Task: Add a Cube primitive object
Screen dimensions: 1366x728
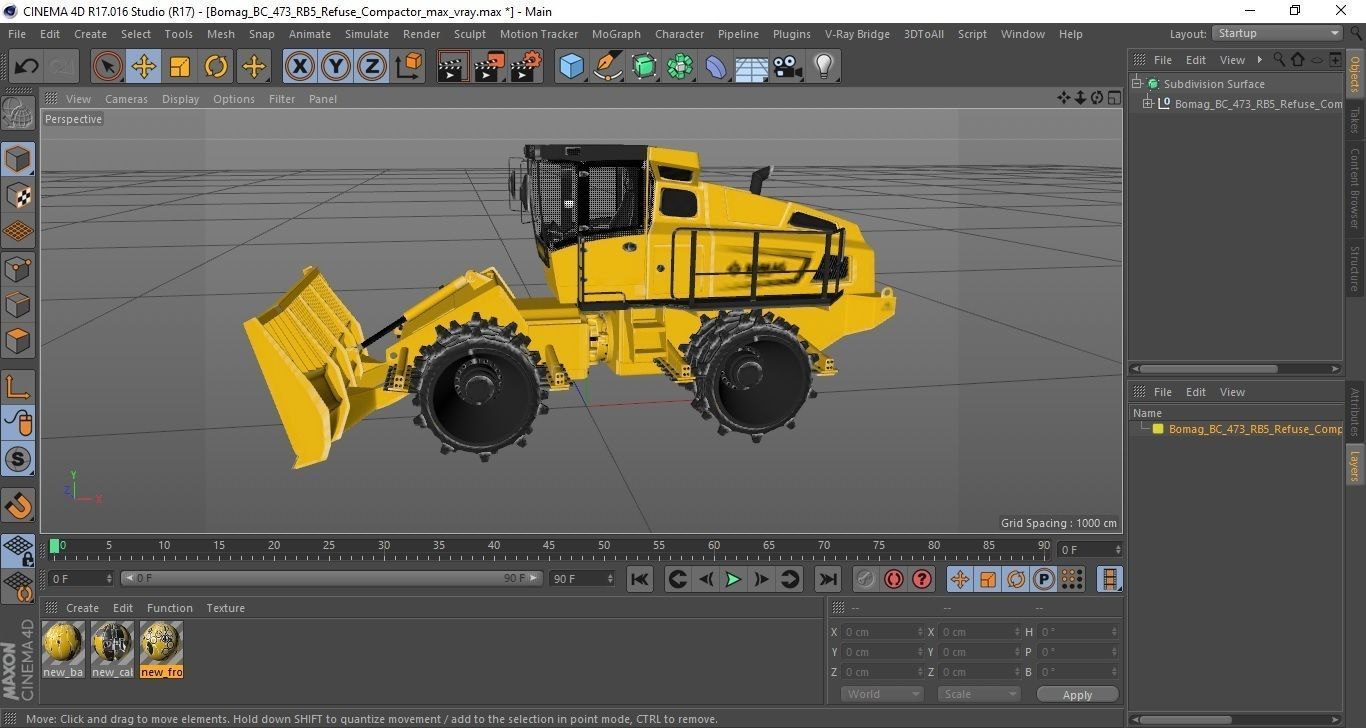Action: (571, 67)
